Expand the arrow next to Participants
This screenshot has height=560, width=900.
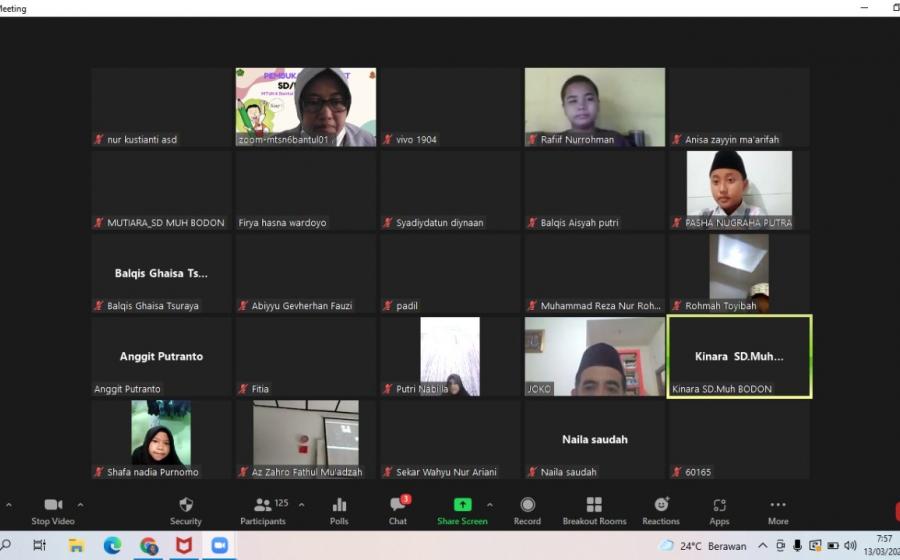[302, 505]
